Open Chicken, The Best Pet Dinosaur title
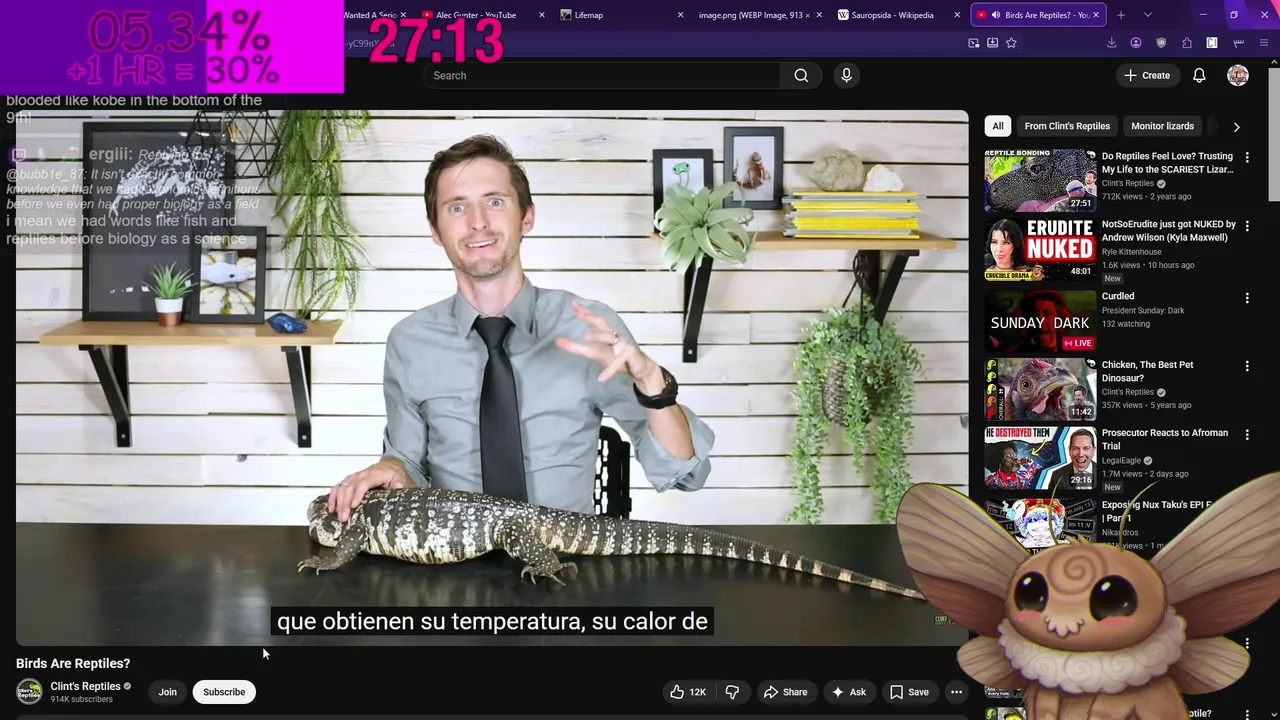1280x720 pixels. (1147, 371)
